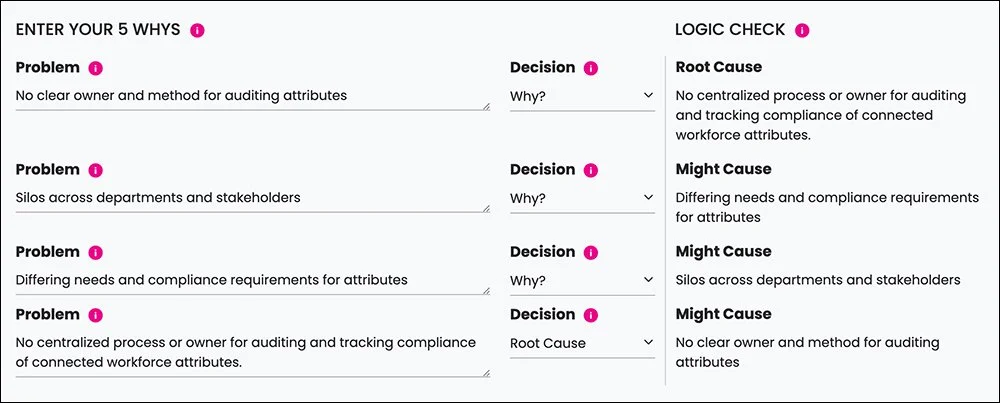Click 'Silos across departments' problem field
The height and width of the screenshot is (403, 1000).
(250, 198)
